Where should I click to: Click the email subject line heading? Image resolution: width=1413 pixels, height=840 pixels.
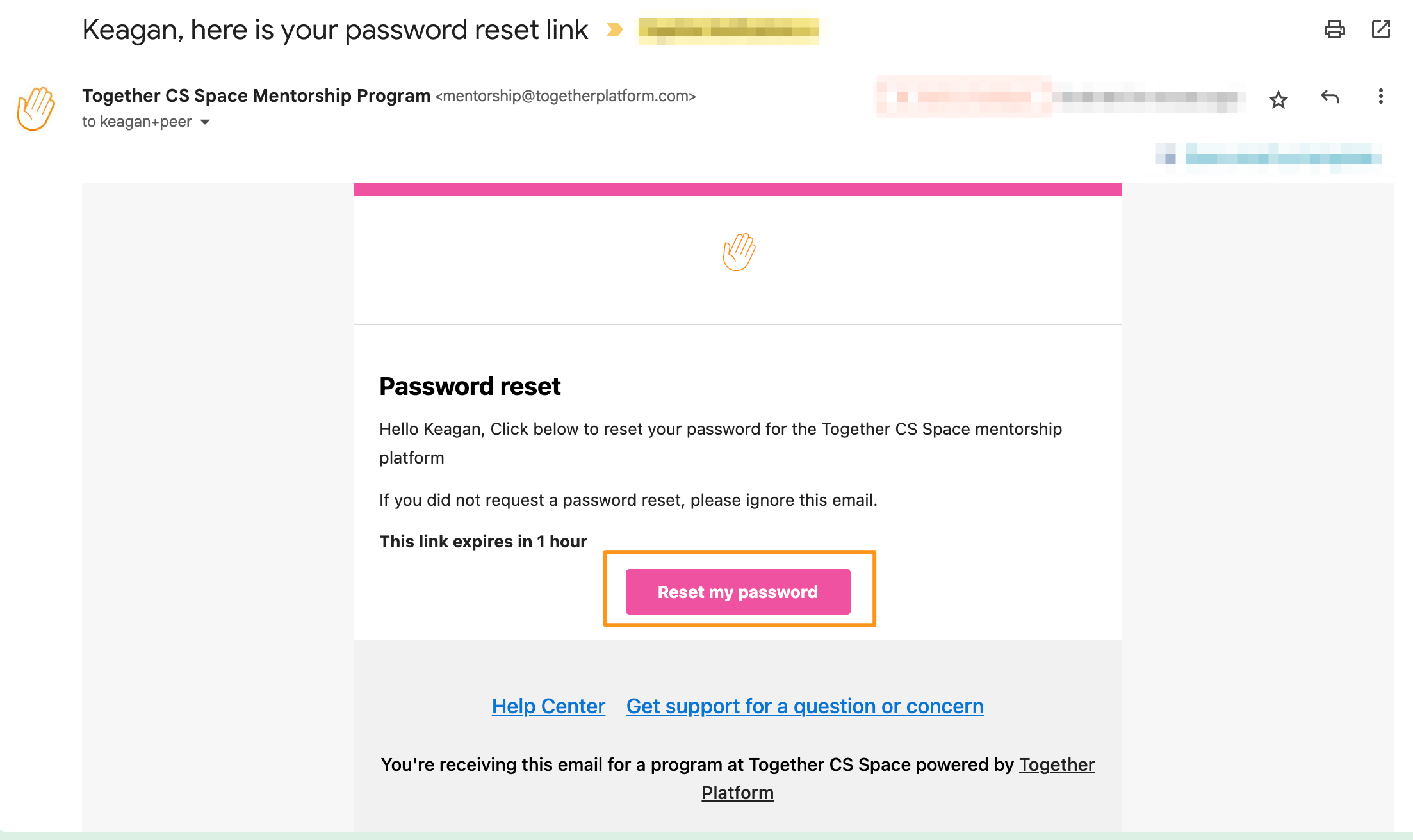coord(335,30)
